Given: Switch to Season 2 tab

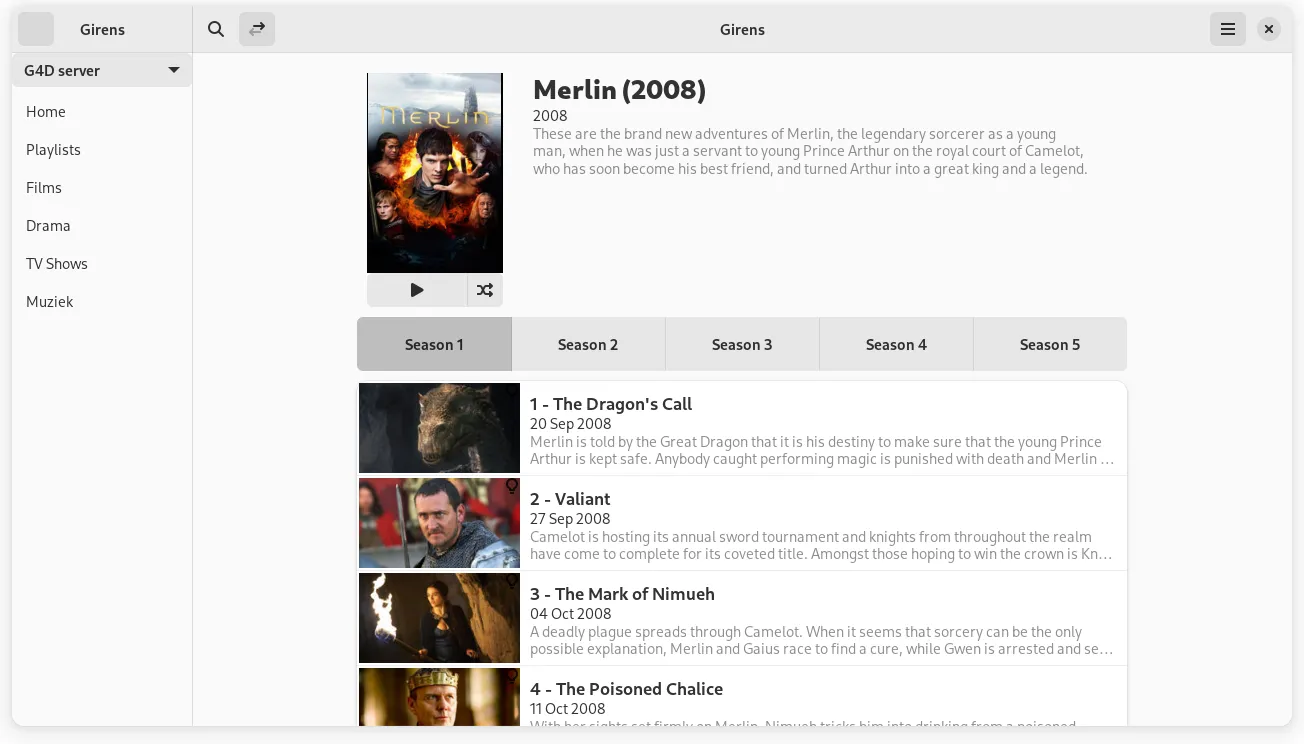Looking at the screenshot, I should [x=588, y=344].
